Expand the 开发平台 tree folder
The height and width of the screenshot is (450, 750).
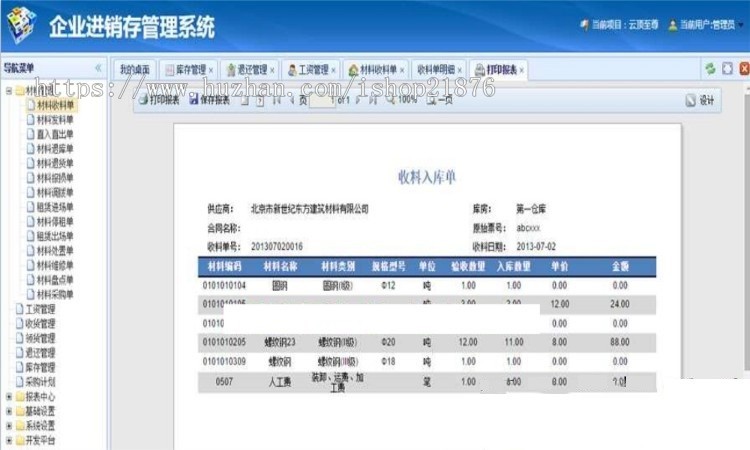tap(9, 440)
